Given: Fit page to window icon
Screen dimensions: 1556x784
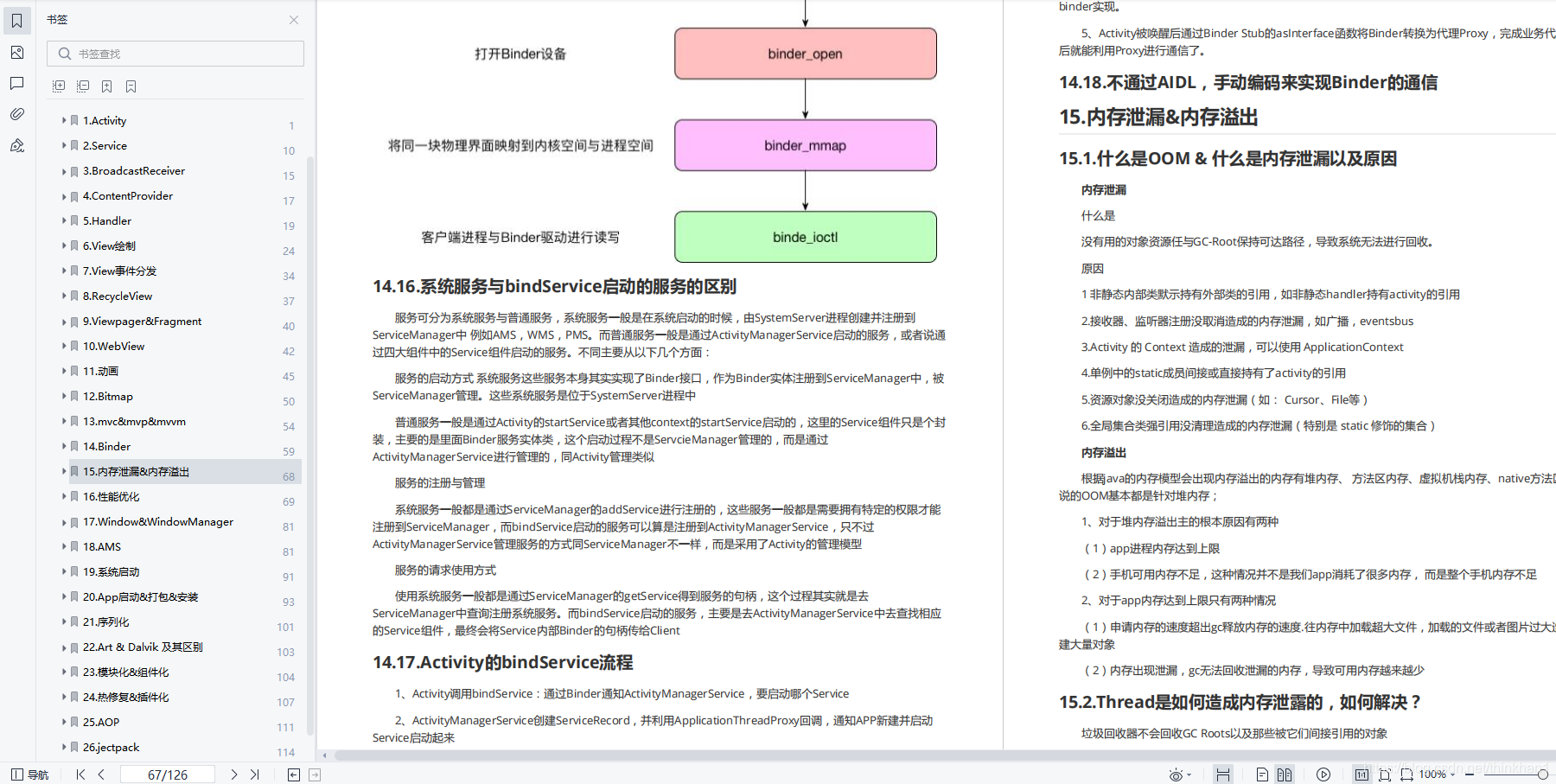Looking at the screenshot, I should tap(1385, 774).
